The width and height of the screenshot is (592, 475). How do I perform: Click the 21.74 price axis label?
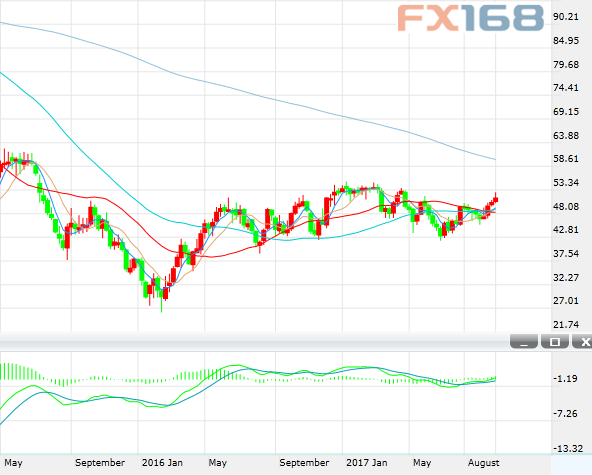click(x=566, y=324)
